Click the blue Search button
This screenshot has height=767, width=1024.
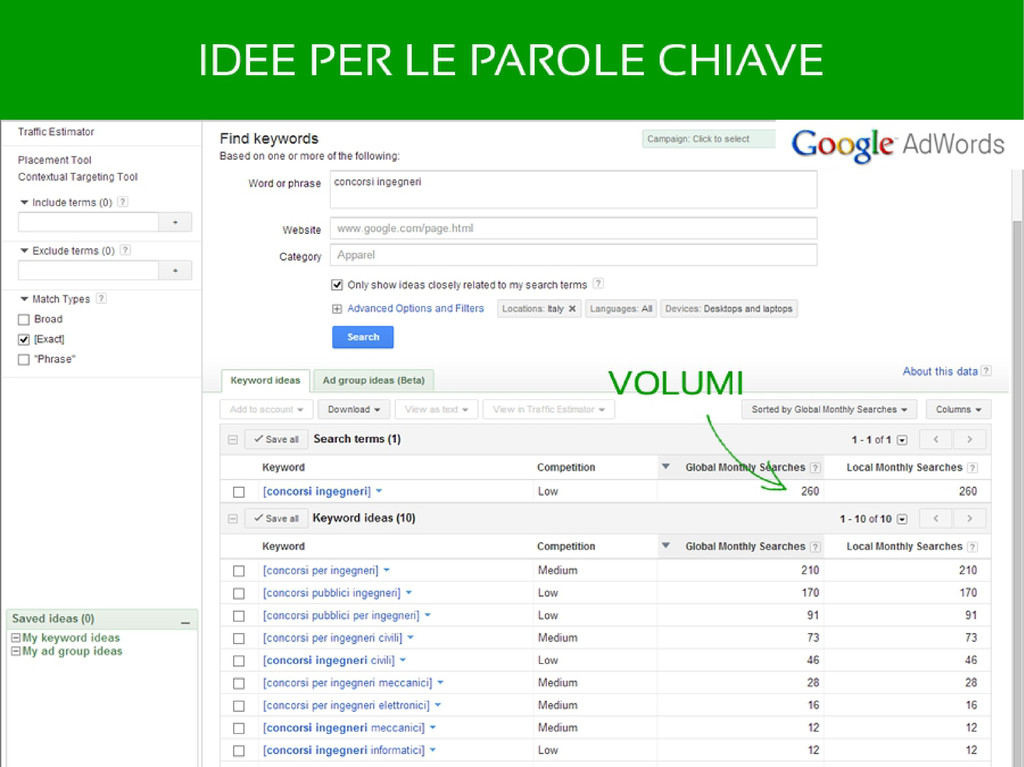pyautogui.click(x=363, y=337)
